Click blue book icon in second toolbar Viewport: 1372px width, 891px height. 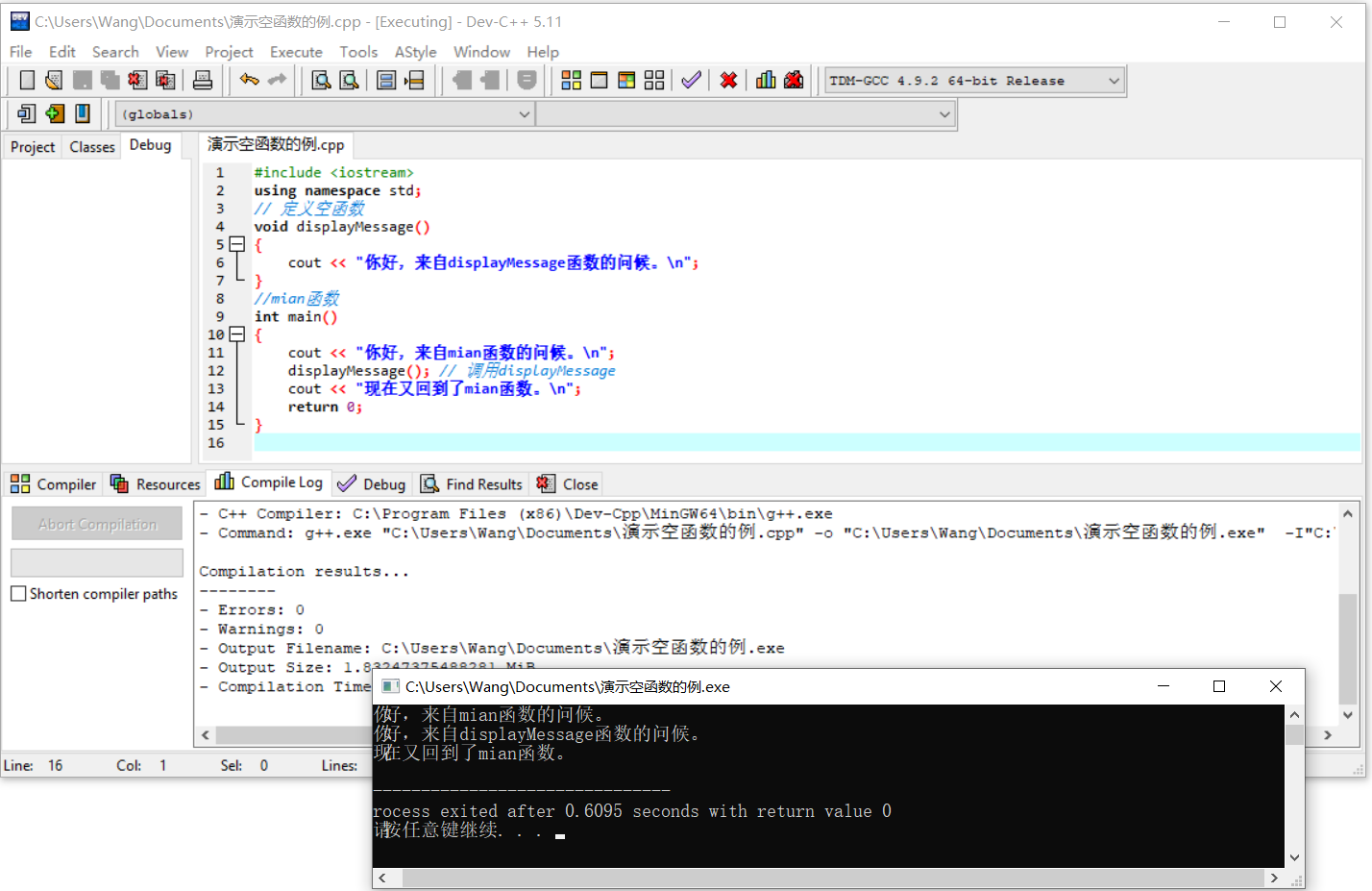(83, 113)
